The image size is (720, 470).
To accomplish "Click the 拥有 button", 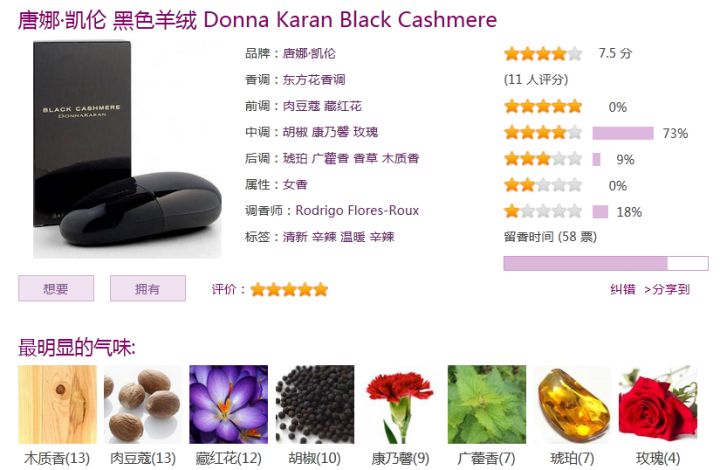I will pos(148,288).
